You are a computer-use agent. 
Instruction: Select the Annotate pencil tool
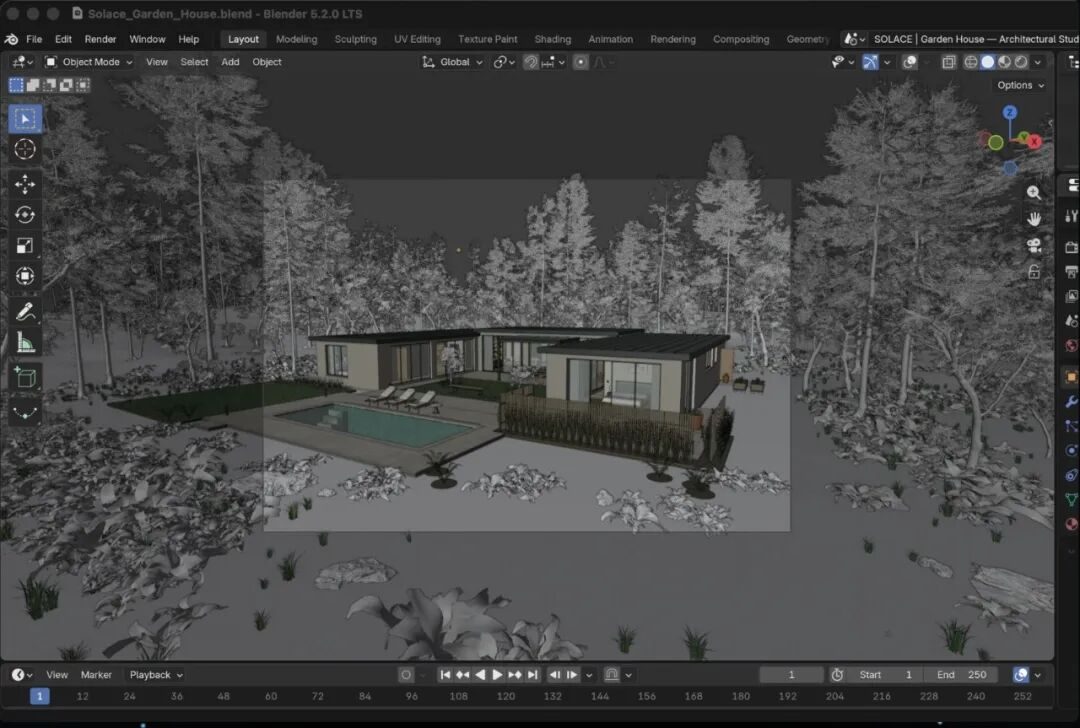[25, 311]
